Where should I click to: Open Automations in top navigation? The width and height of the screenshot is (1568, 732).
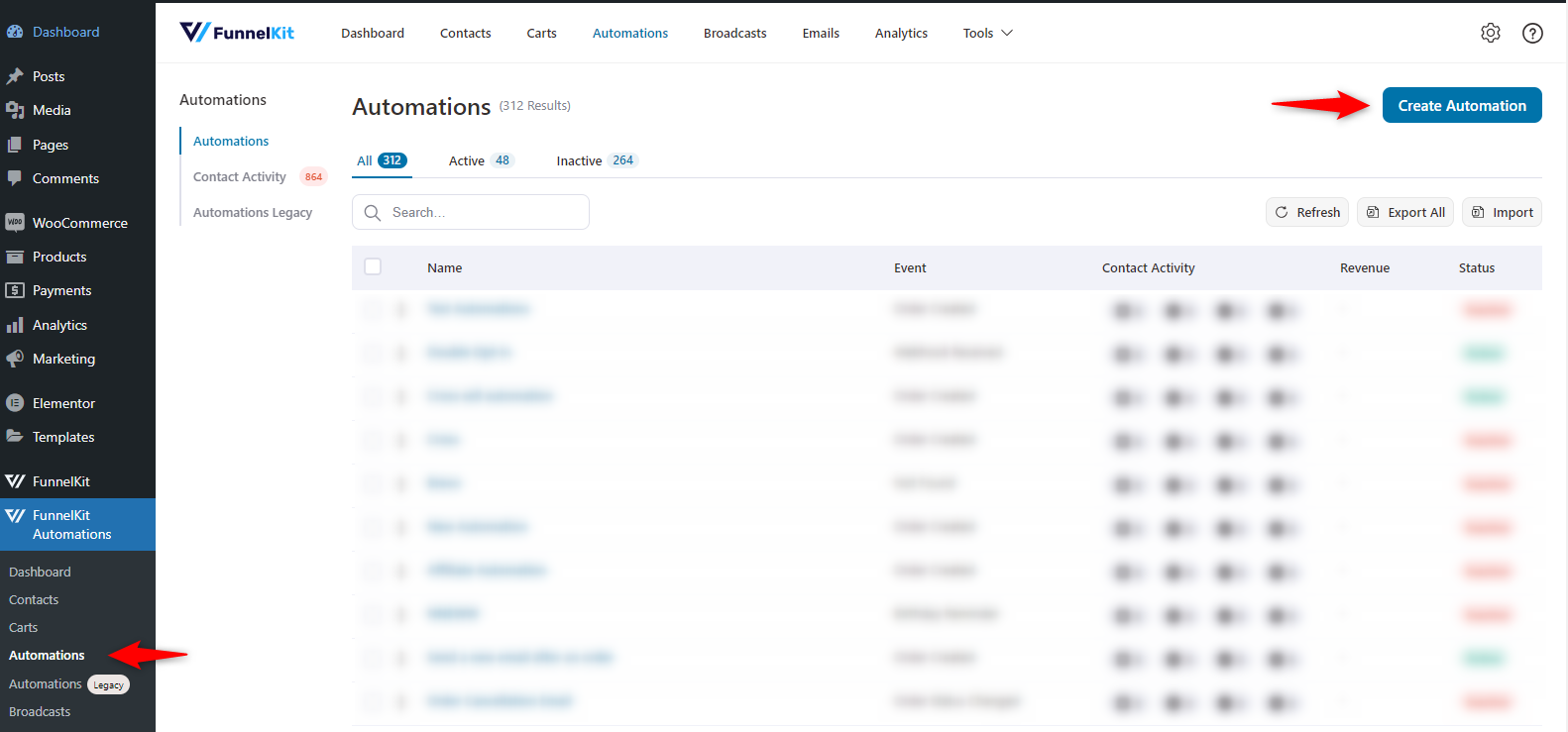pyautogui.click(x=630, y=33)
